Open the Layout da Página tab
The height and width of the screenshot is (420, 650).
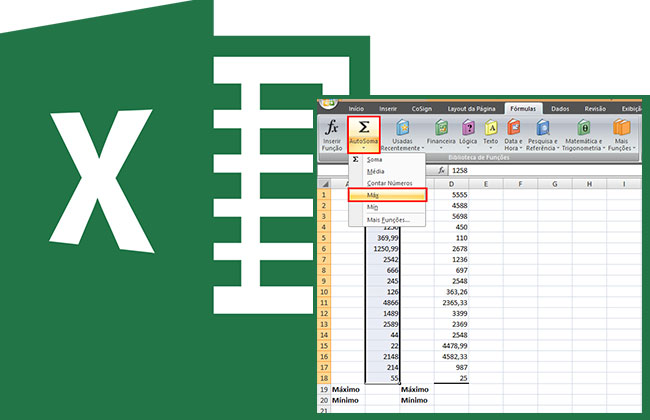[471, 109]
